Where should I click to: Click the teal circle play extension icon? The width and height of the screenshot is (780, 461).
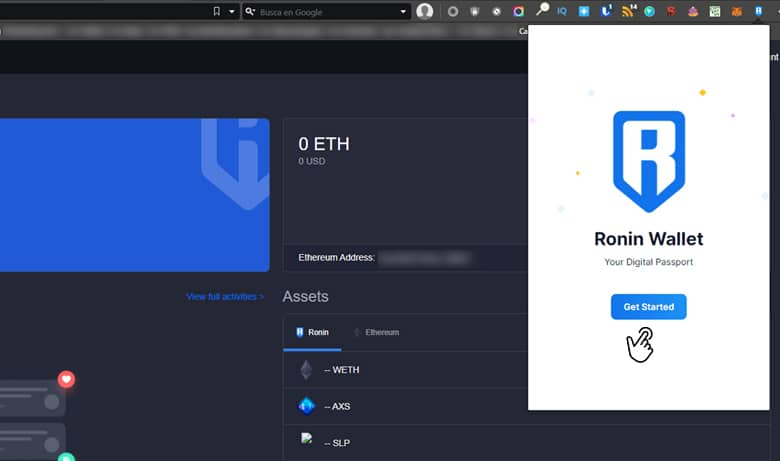click(650, 11)
